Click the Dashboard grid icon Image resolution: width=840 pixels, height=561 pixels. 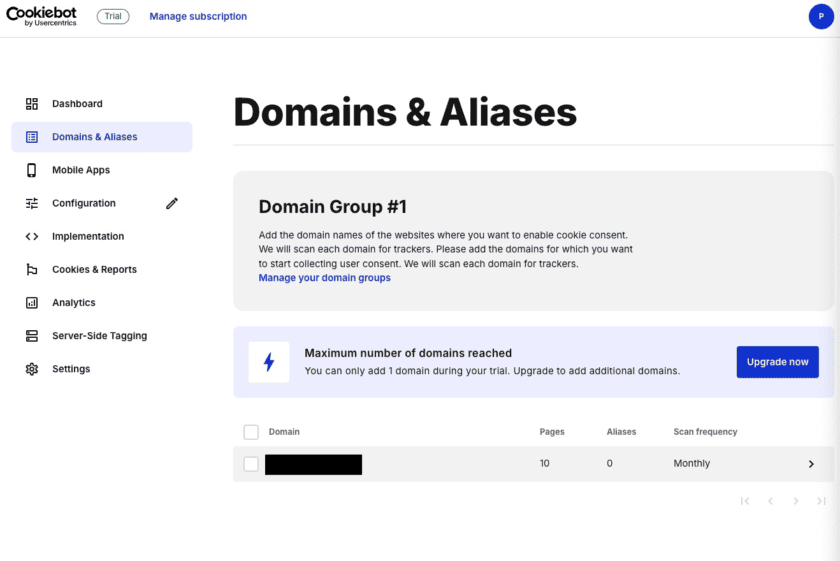click(x=32, y=104)
